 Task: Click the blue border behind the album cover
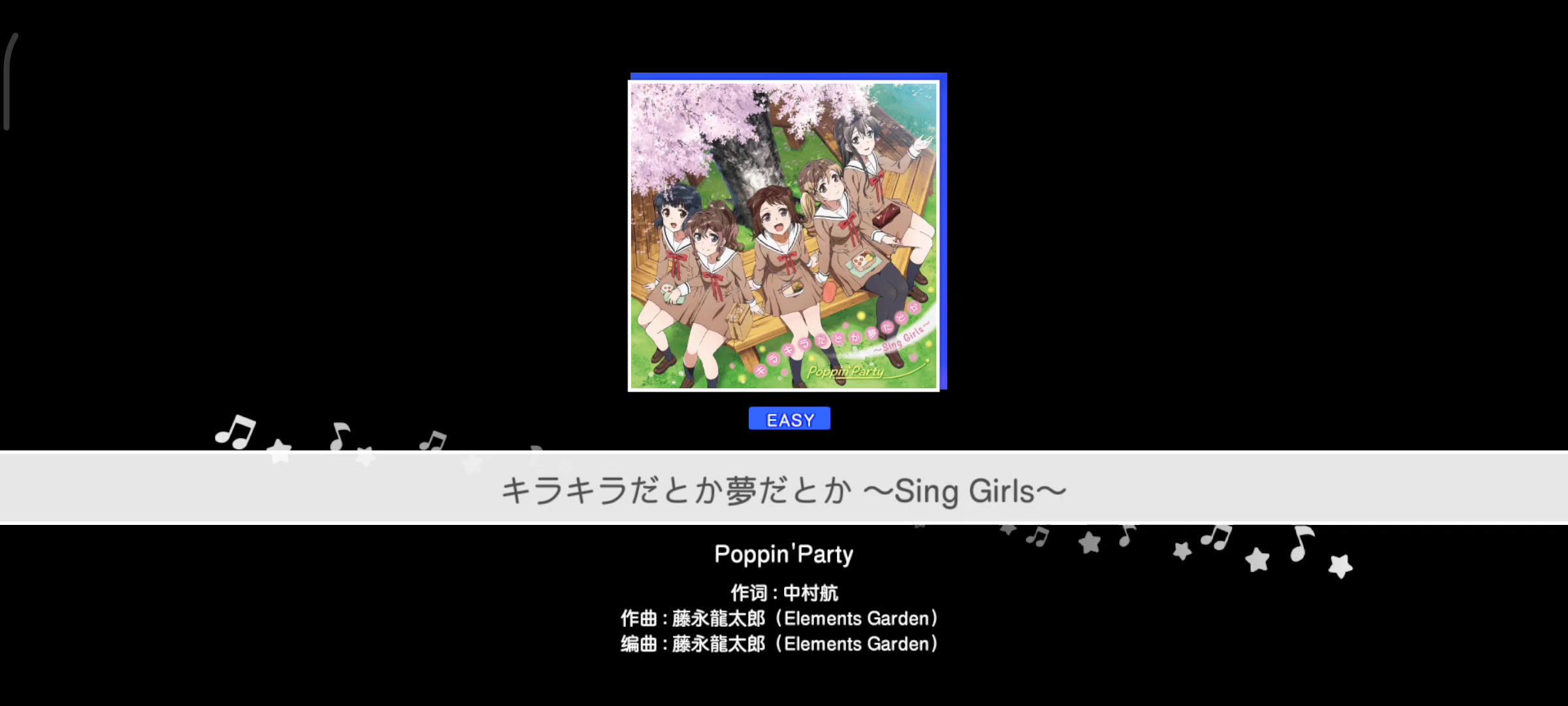coord(788,76)
